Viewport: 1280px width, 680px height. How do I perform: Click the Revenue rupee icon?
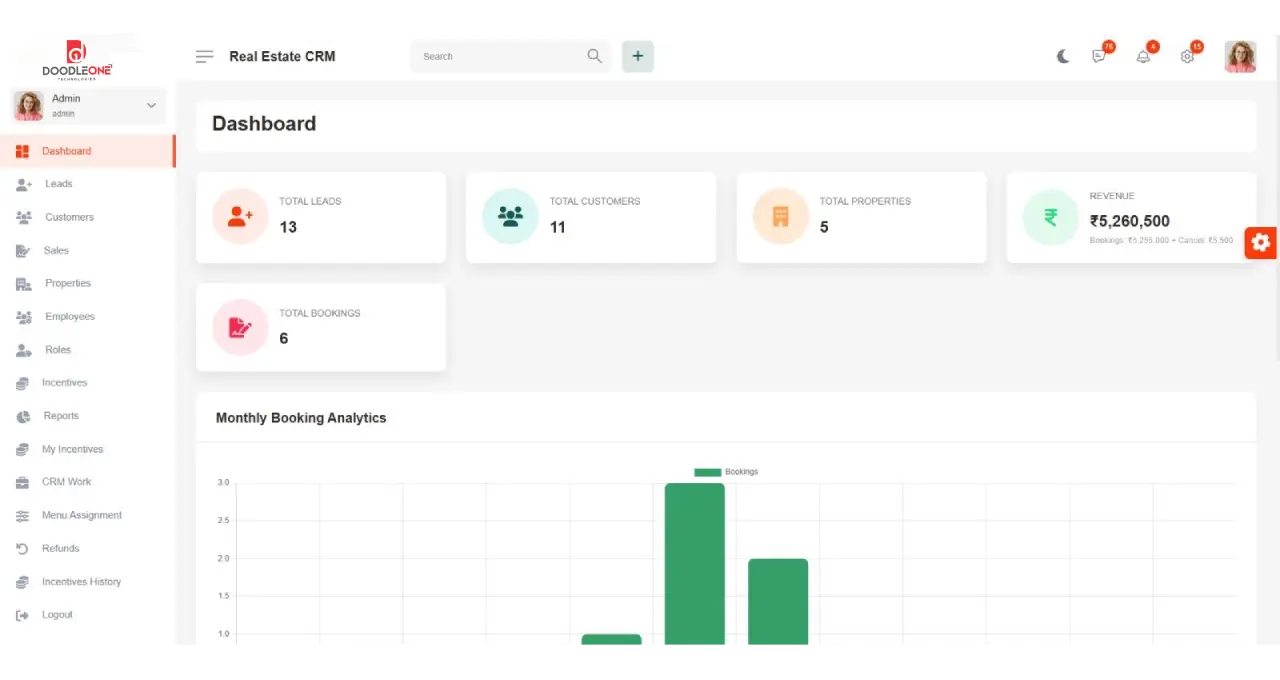1050,216
